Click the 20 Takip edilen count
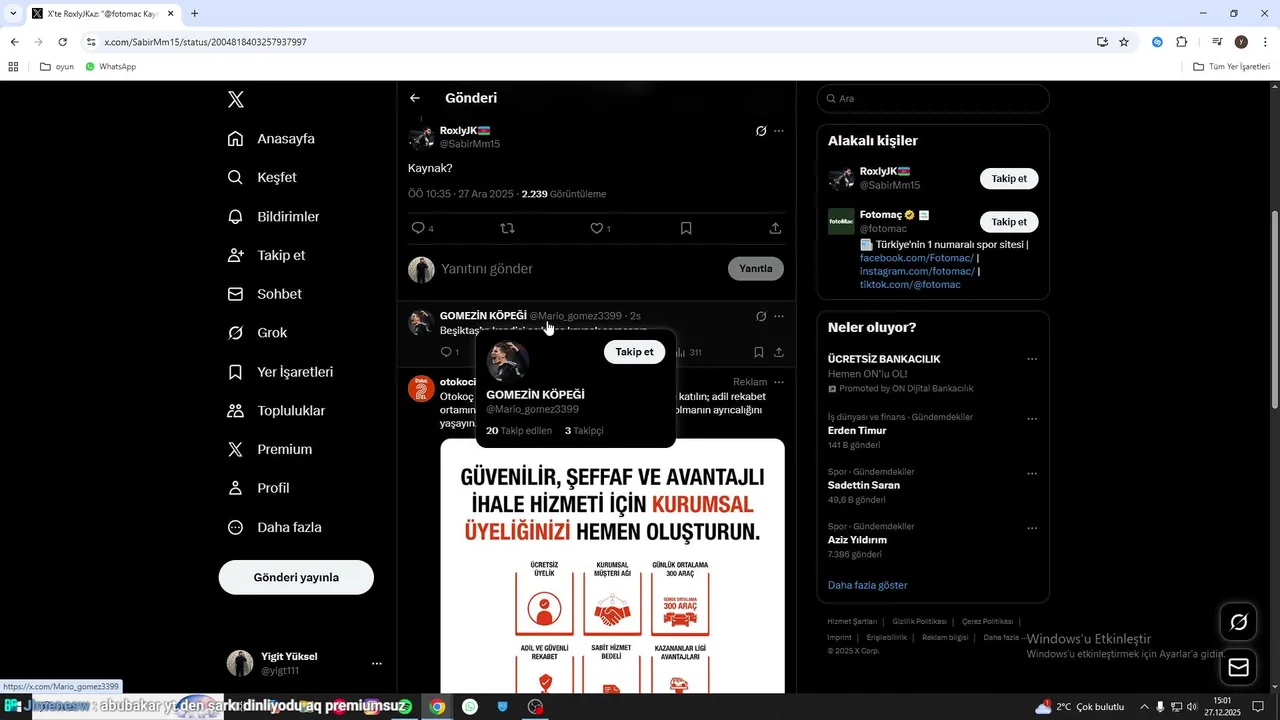The image size is (1280, 720). (519, 431)
